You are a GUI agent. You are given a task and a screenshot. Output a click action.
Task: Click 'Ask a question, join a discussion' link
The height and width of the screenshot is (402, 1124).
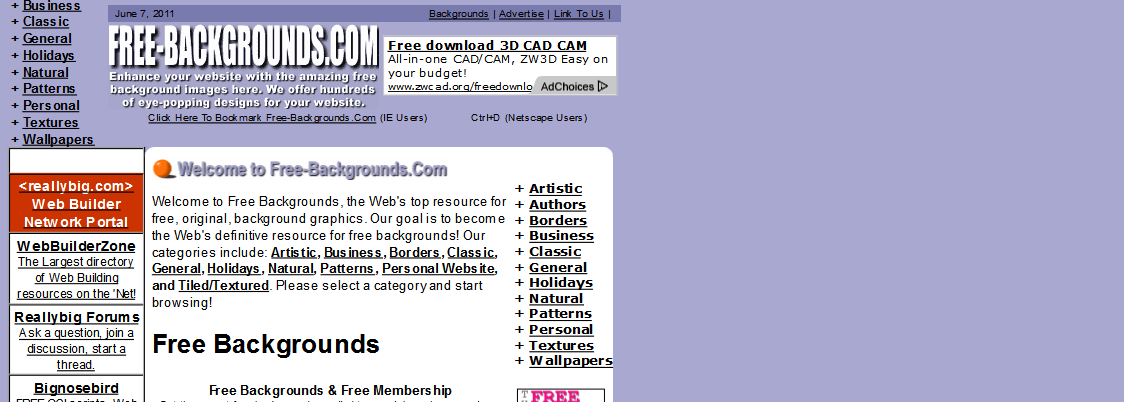click(76, 349)
